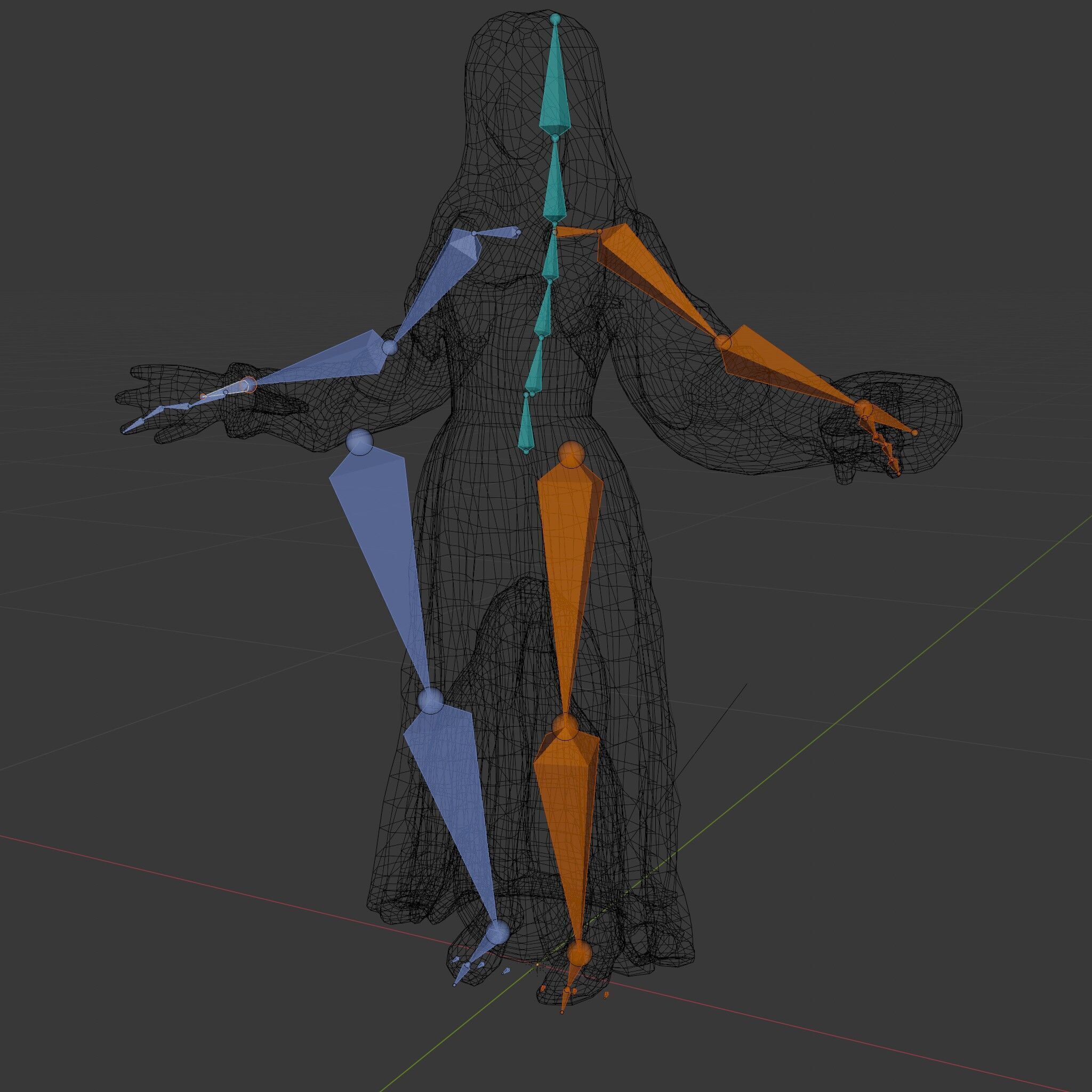
Task: Select the teal neck bone below head
Action: click(555, 187)
